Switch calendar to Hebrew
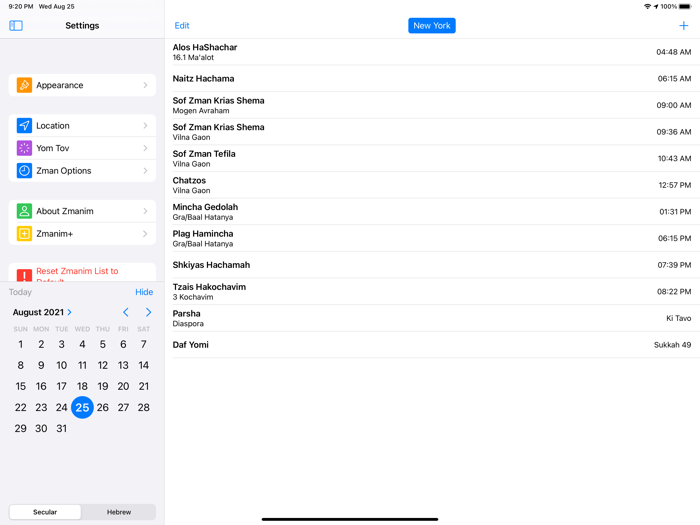 pyautogui.click(x=119, y=512)
